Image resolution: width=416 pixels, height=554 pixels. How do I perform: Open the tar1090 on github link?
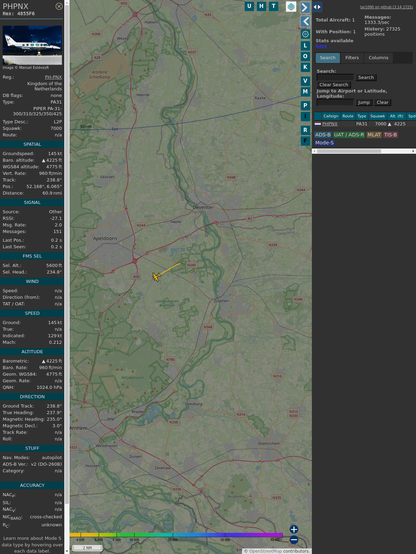[x=386, y=7]
